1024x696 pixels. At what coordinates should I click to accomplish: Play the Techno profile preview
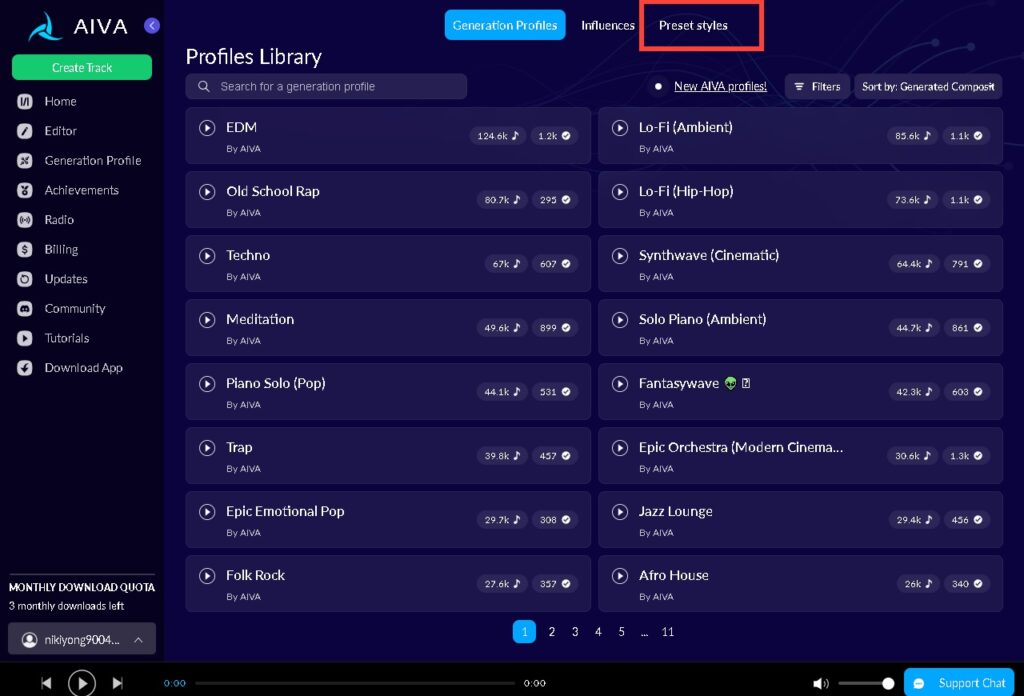[x=207, y=256]
